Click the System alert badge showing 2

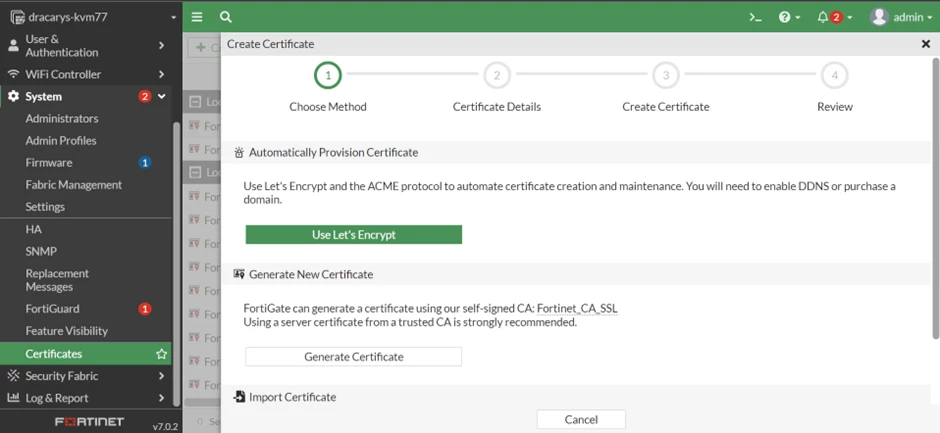click(144, 97)
